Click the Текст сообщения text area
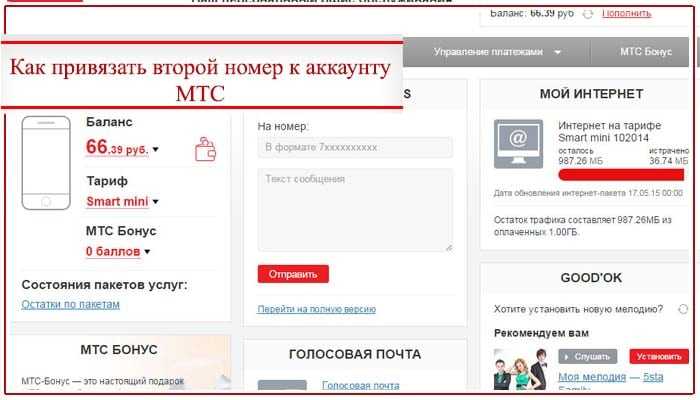The image size is (700, 400). click(355, 210)
